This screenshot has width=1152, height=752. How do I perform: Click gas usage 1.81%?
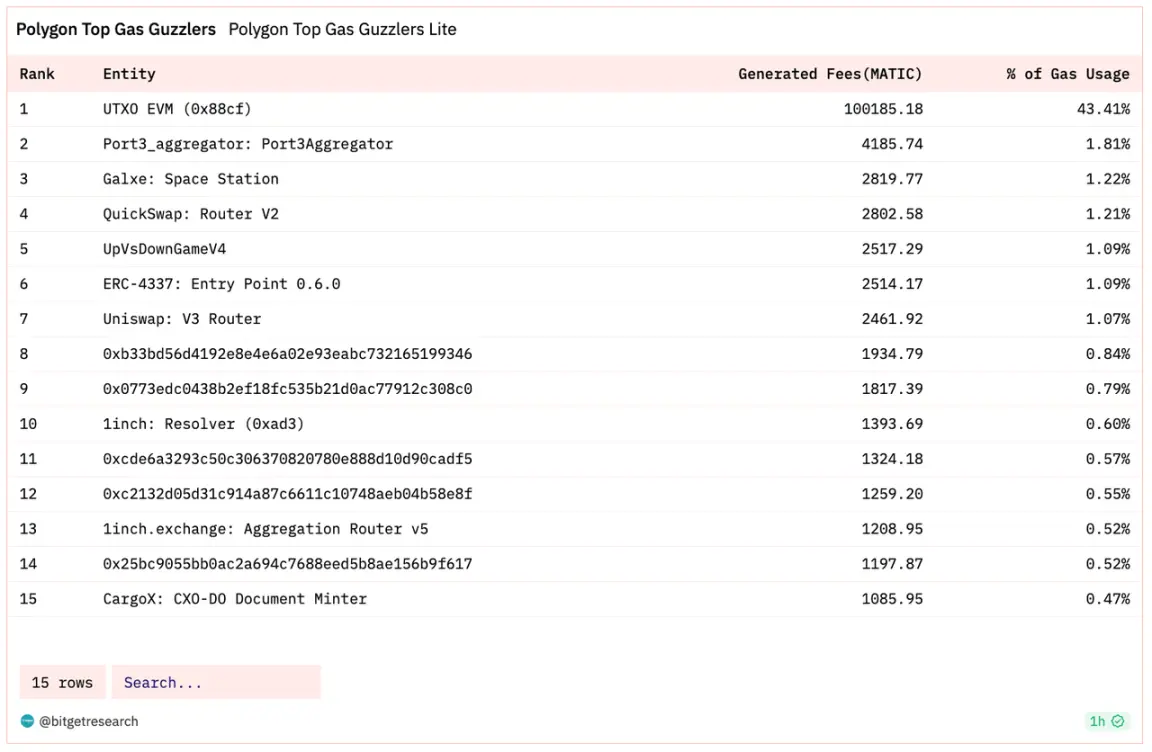(x=1108, y=144)
